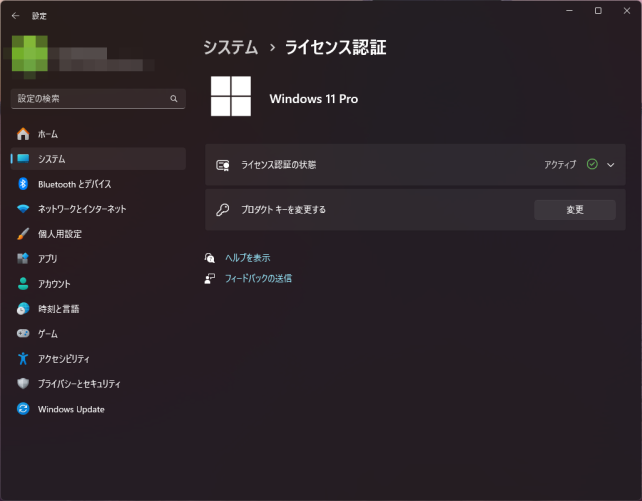Open アクセシビリティ settings
642x501 pixels.
tap(98, 359)
